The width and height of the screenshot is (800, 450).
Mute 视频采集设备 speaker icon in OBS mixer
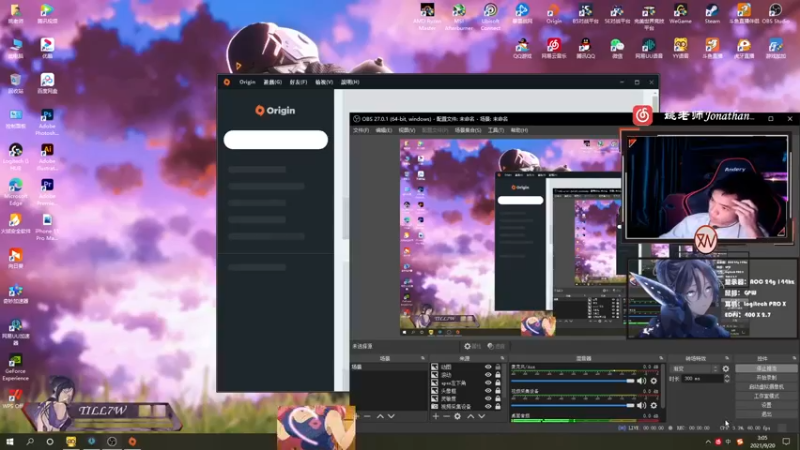tap(641, 405)
